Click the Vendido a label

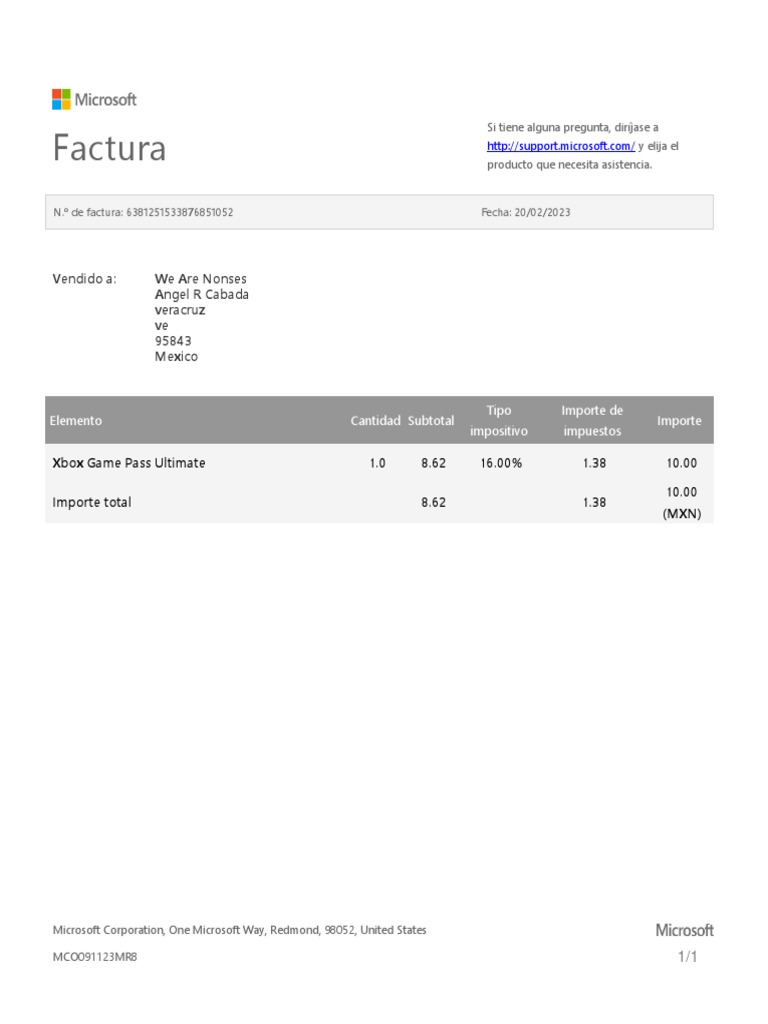84,279
